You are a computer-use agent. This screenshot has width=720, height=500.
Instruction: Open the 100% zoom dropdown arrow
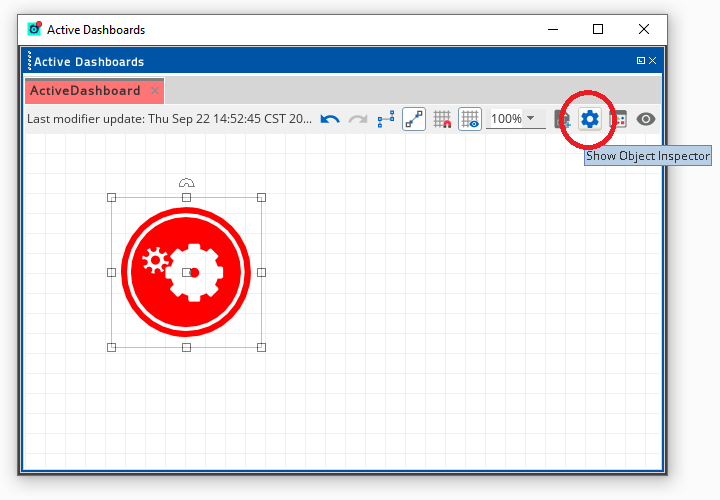pos(531,118)
